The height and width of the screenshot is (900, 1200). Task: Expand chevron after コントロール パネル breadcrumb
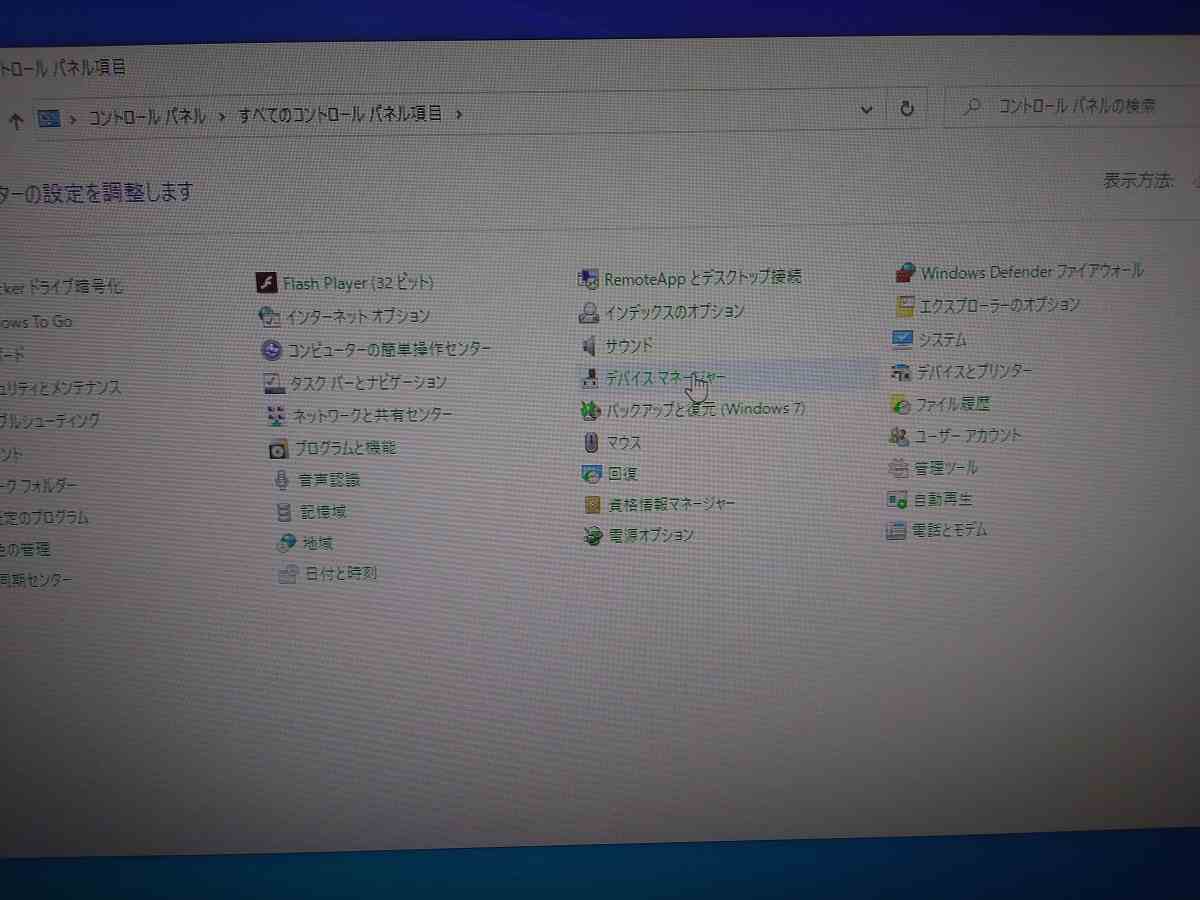point(221,116)
